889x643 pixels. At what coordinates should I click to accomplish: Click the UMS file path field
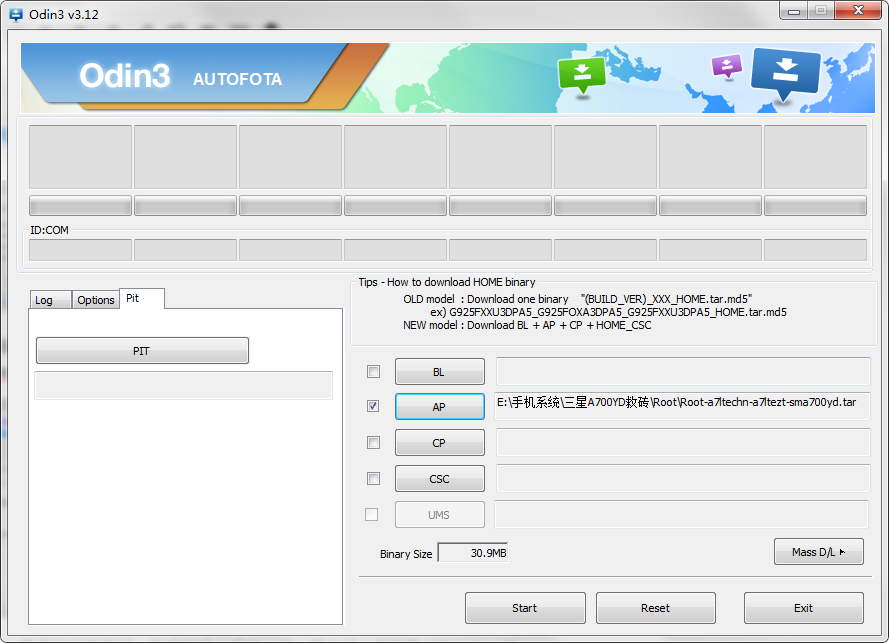(x=681, y=514)
